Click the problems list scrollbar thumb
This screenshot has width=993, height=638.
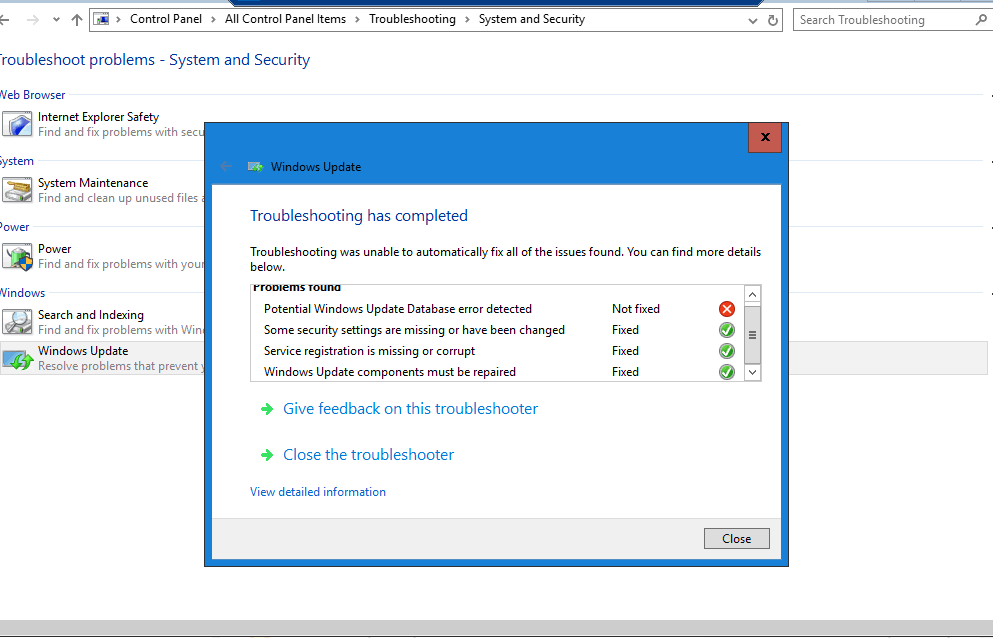(x=752, y=334)
